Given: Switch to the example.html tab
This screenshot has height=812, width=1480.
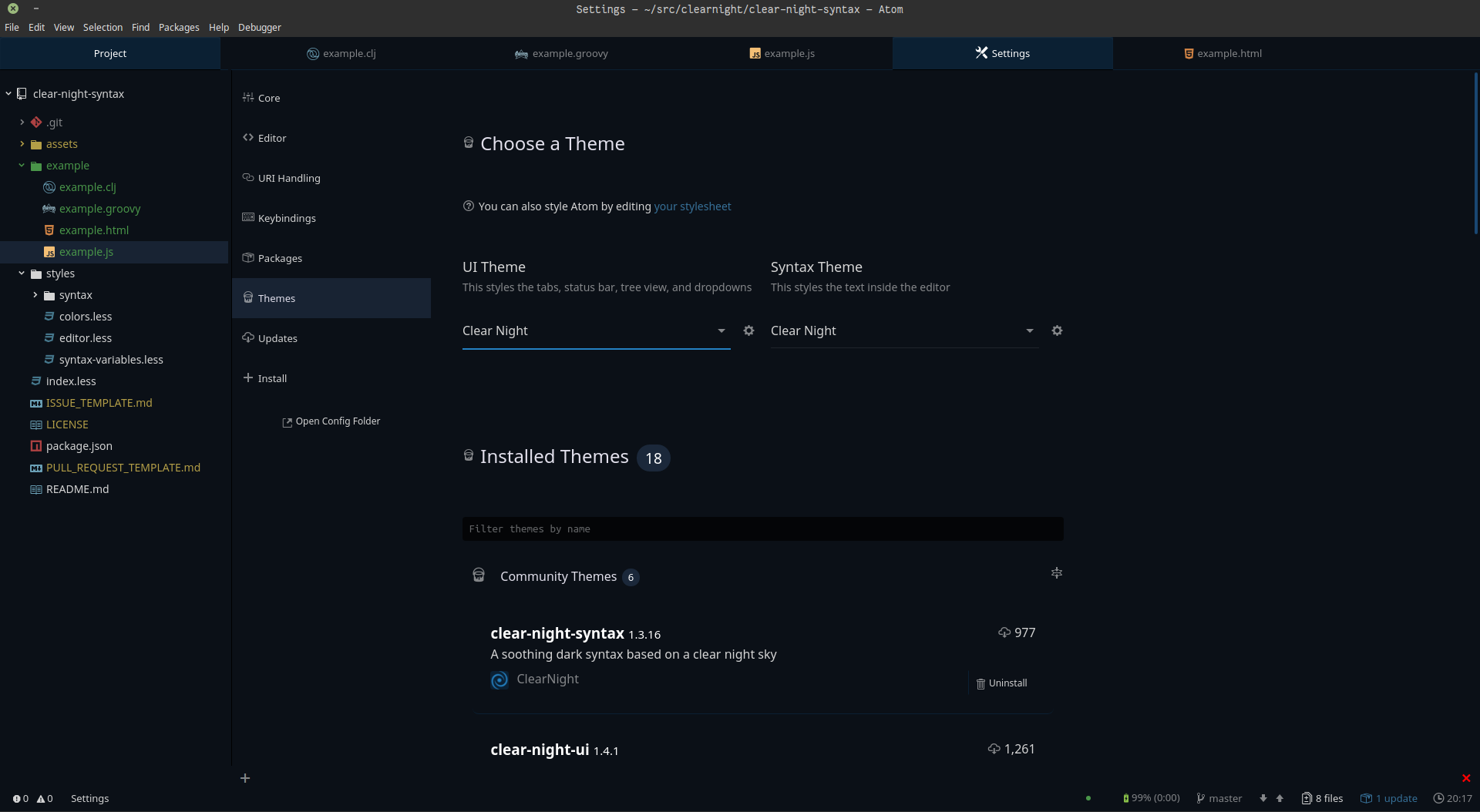Looking at the screenshot, I should (x=1223, y=53).
